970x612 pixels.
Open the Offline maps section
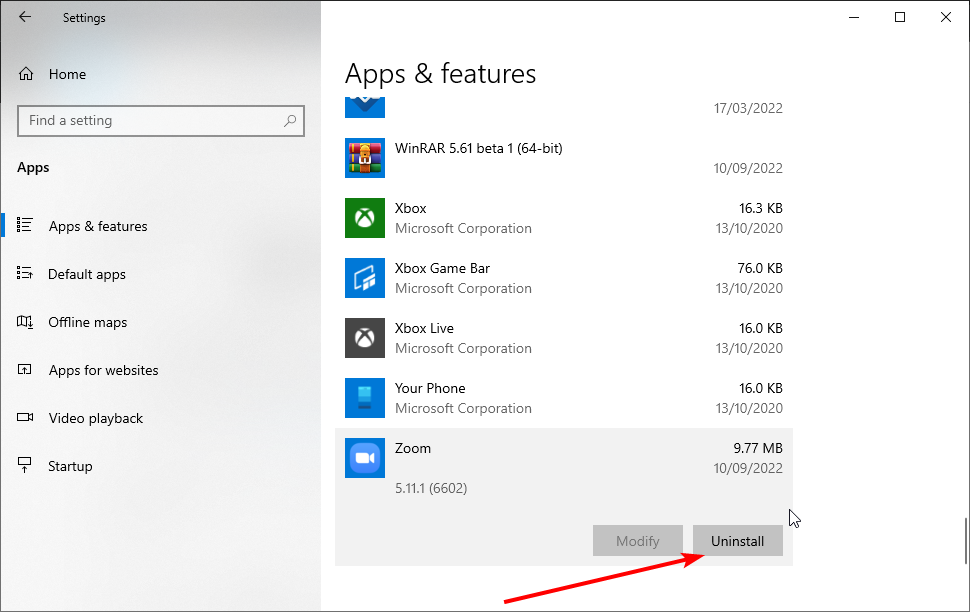pyautogui.click(x=88, y=322)
